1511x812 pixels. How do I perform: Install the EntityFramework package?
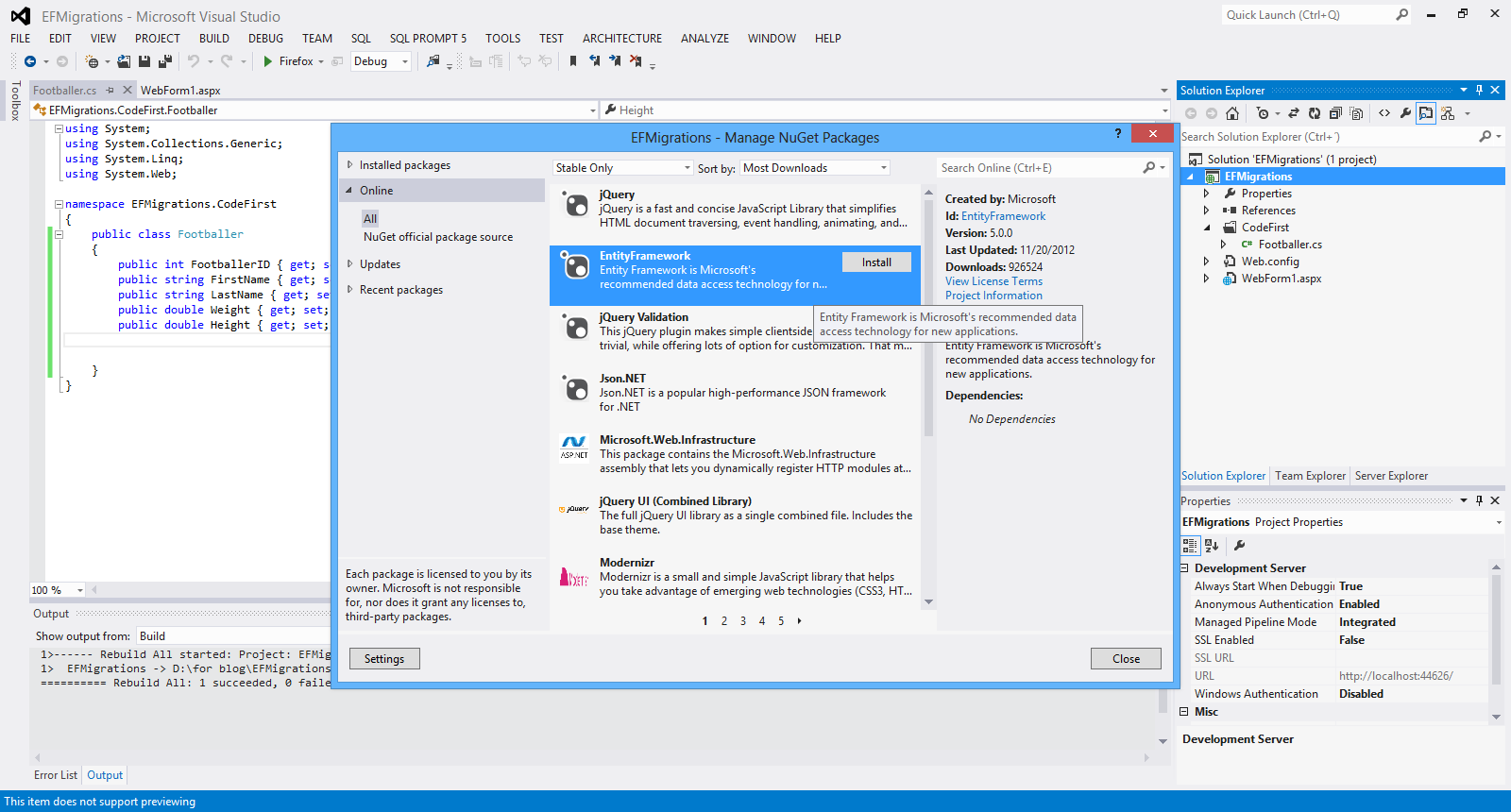(876, 262)
